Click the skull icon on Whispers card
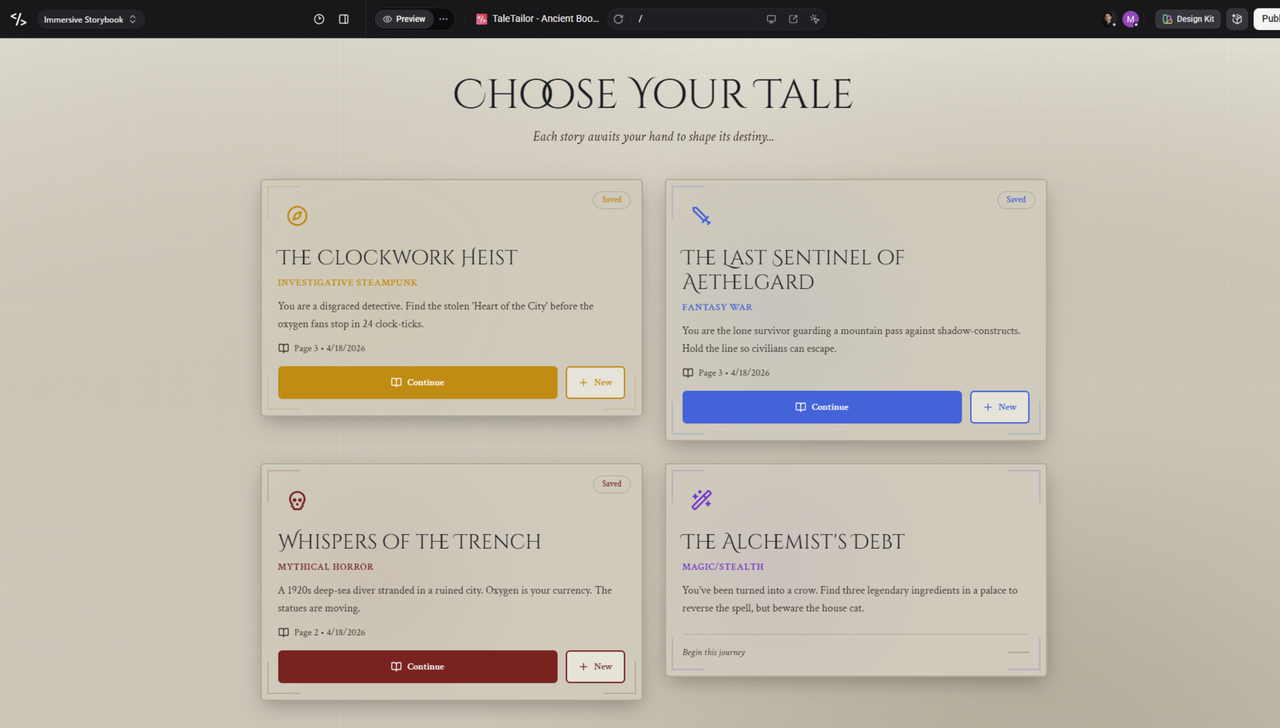 click(x=297, y=500)
